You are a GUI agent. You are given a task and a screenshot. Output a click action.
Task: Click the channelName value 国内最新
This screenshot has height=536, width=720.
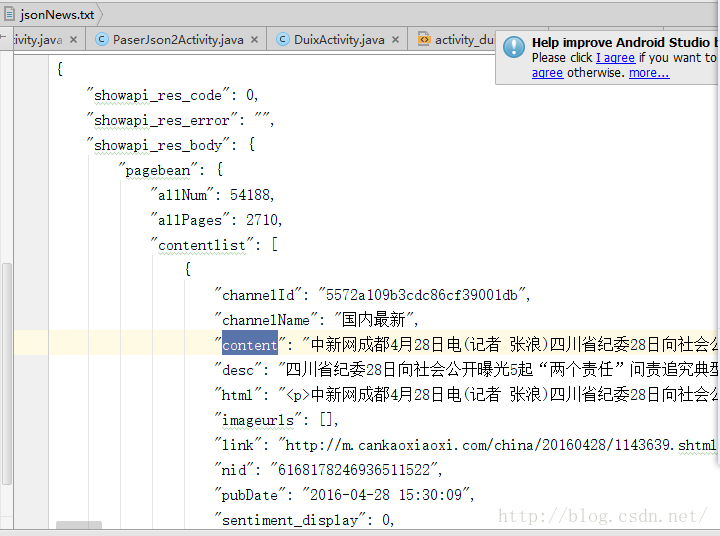(373, 320)
